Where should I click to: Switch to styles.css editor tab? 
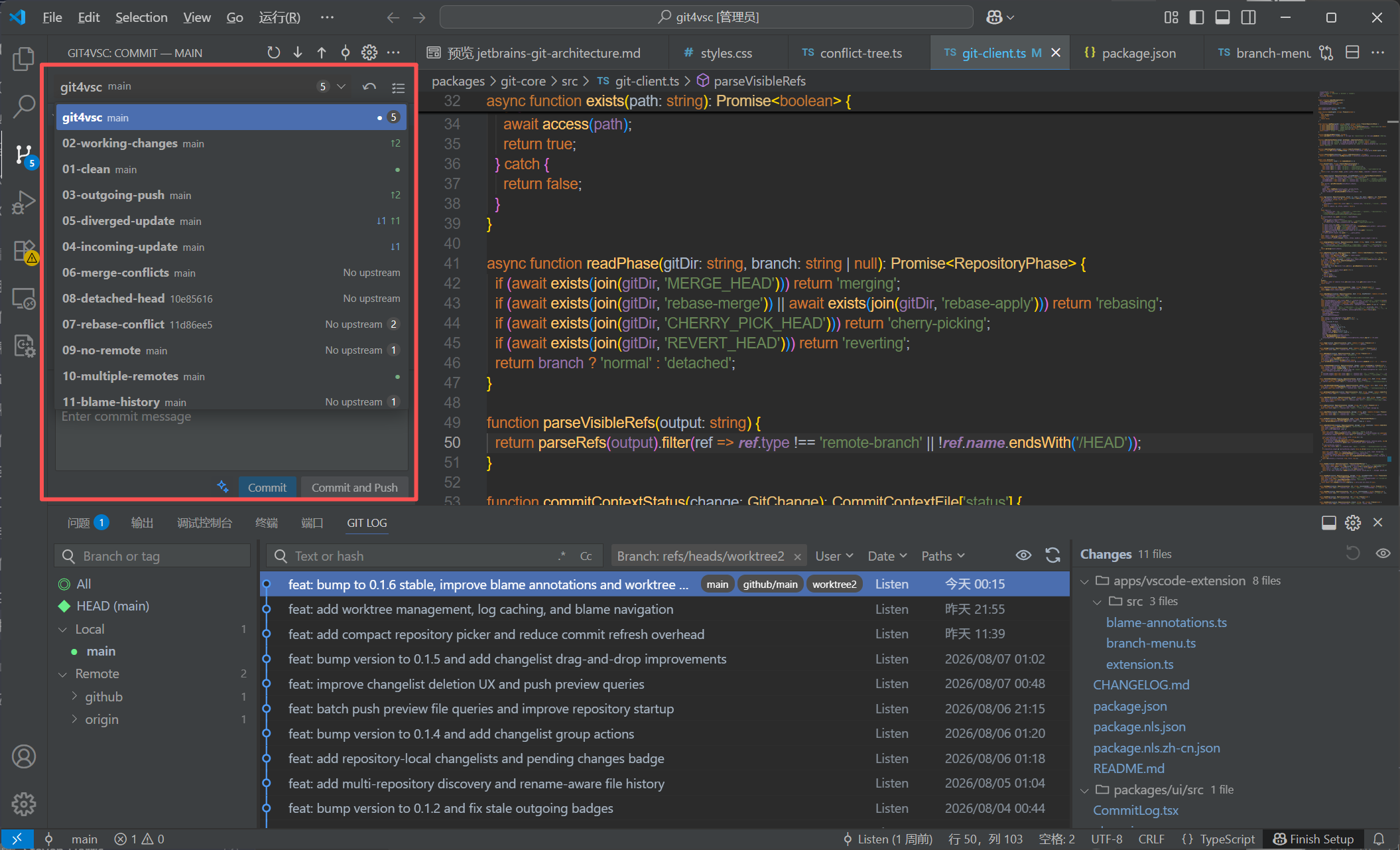727,52
